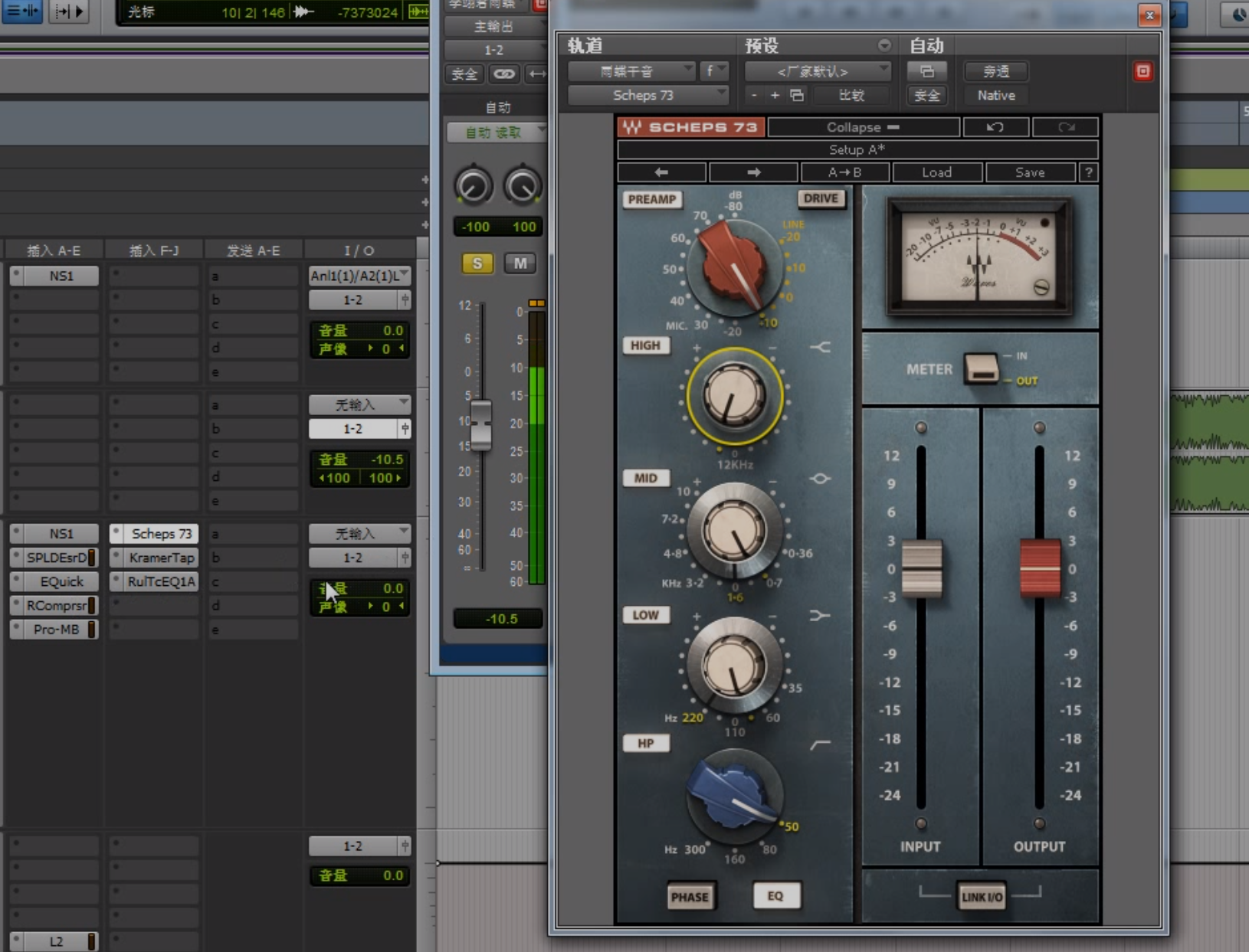Image resolution: width=1249 pixels, height=952 pixels.
Task: Toggle the PHASE button
Action: pyautogui.click(x=690, y=897)
